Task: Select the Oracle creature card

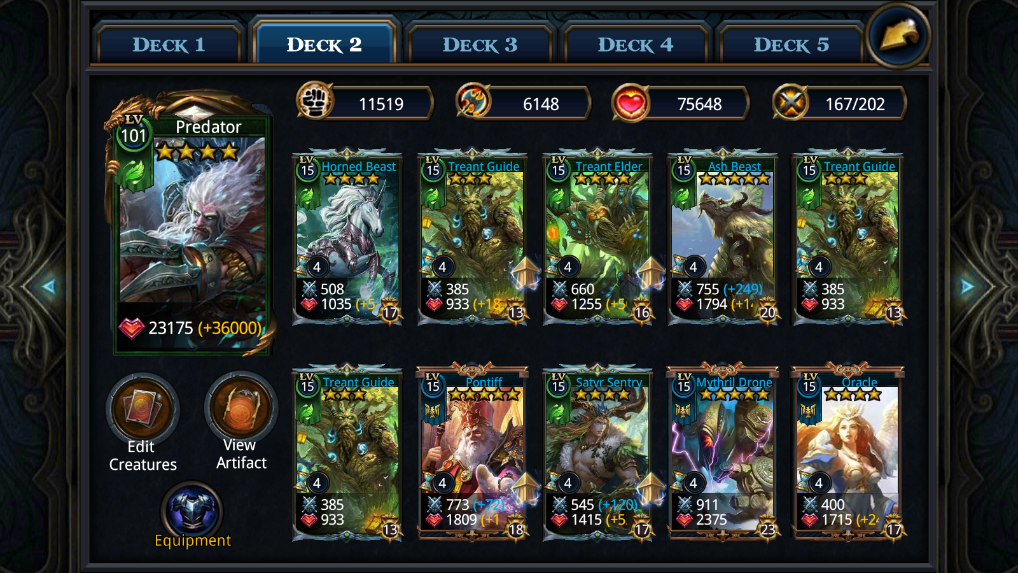Action: (x=847, y=452)
